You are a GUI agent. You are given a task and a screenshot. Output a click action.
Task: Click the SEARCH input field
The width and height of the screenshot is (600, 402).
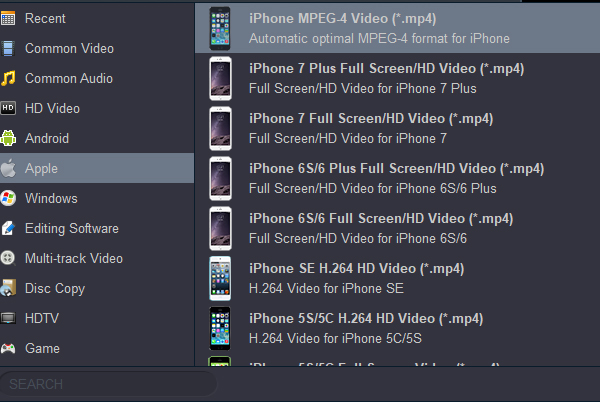pyautogui.click(x=108, y=384)
